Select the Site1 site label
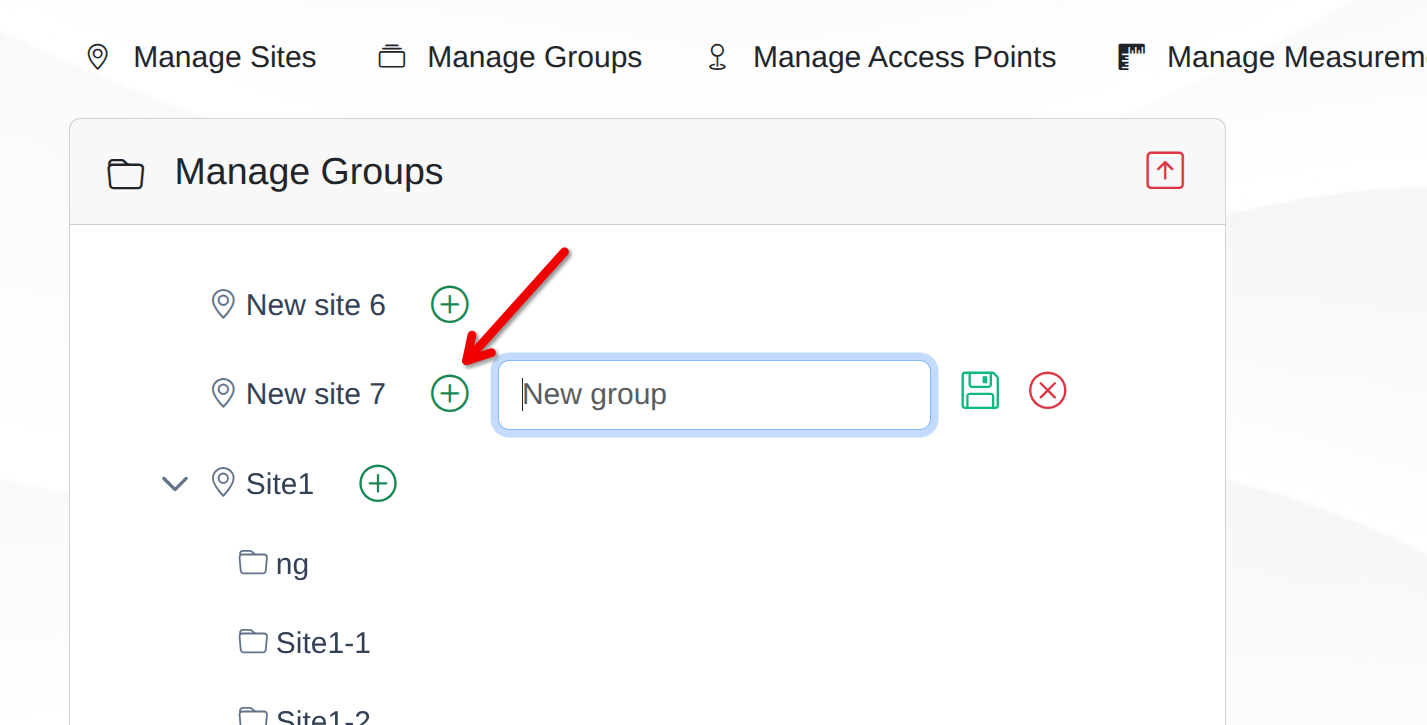This screenshot has width=1427, height=725. [x=280, y=484]
